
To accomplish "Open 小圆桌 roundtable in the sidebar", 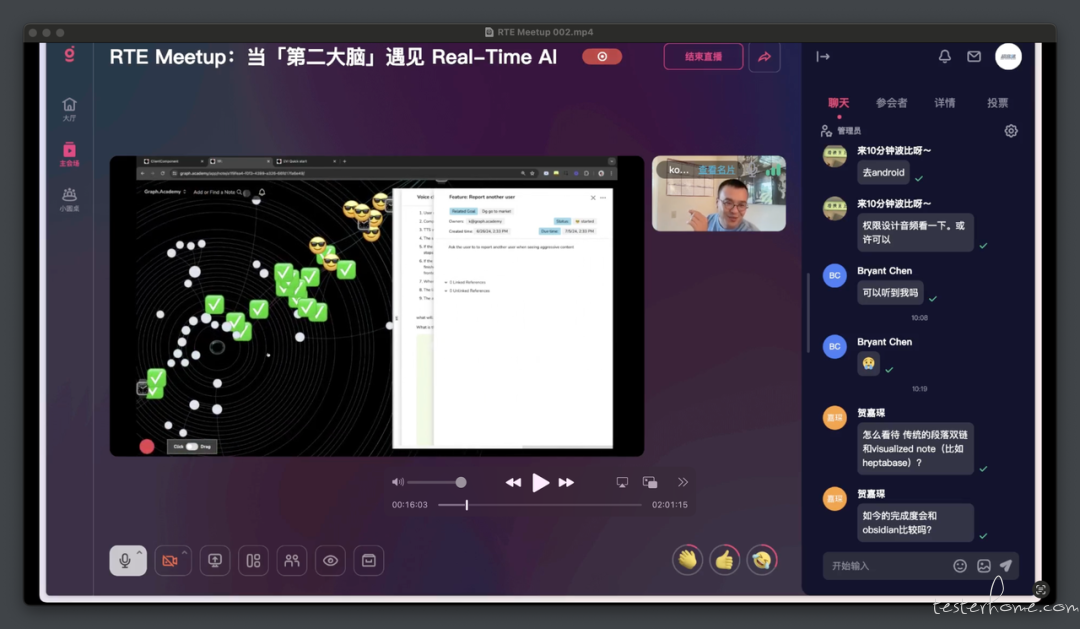I will (x=69, y=199).
